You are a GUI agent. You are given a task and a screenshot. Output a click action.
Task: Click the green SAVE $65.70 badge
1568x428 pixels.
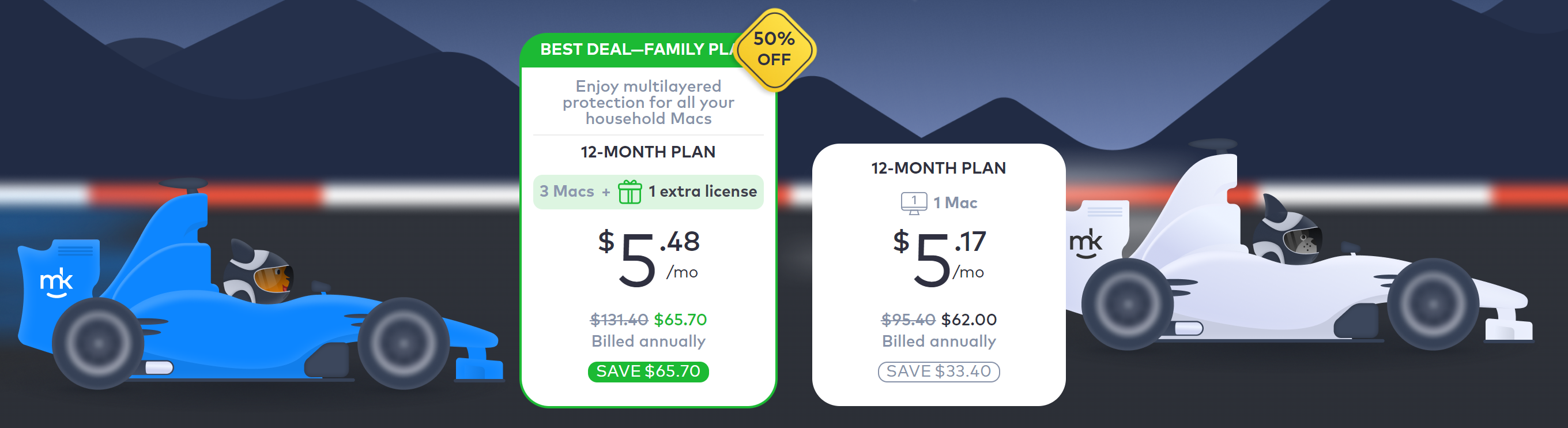pos(647,371)
